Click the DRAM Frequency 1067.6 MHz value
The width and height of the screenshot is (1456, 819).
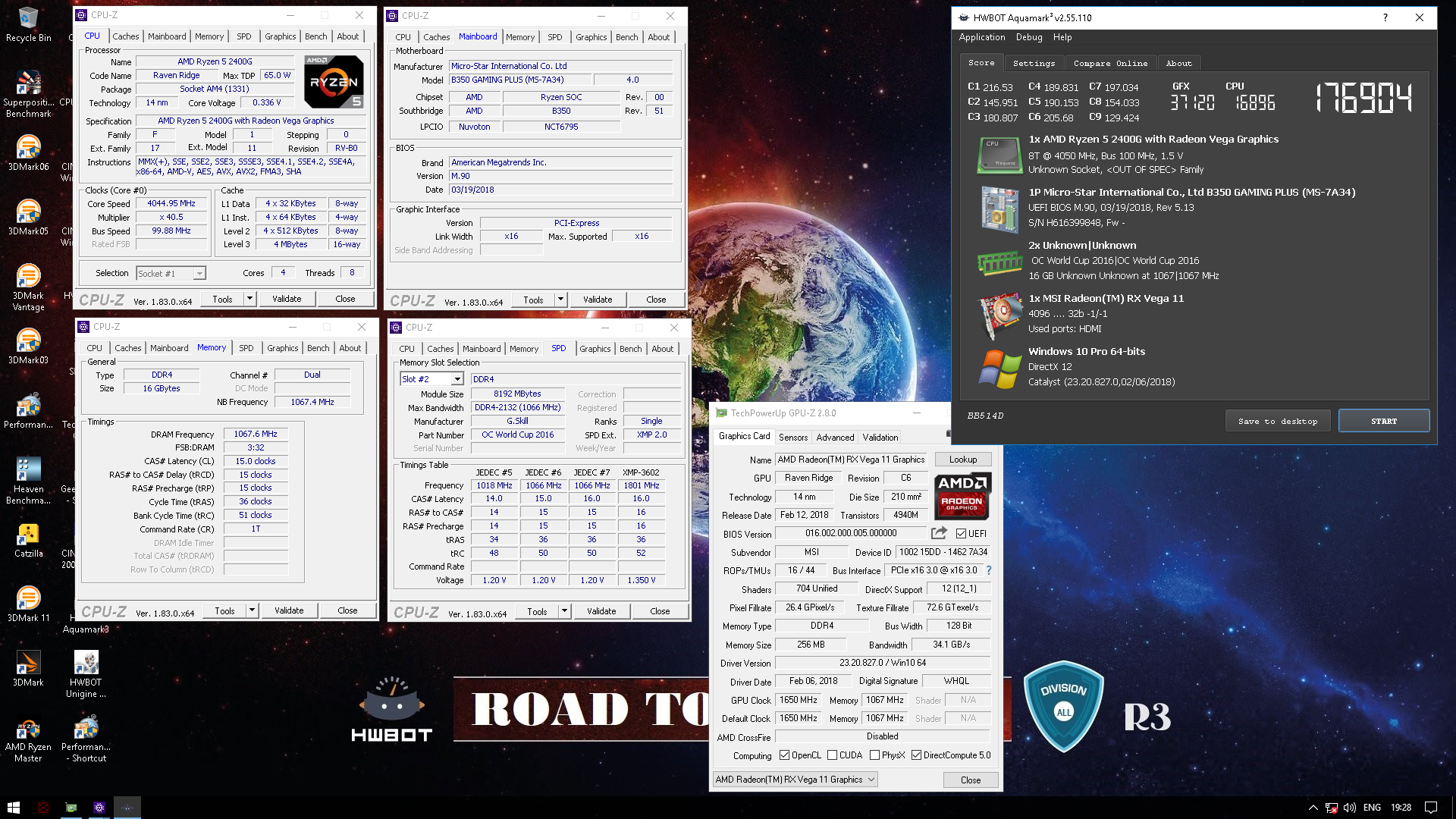coord(256,434)
